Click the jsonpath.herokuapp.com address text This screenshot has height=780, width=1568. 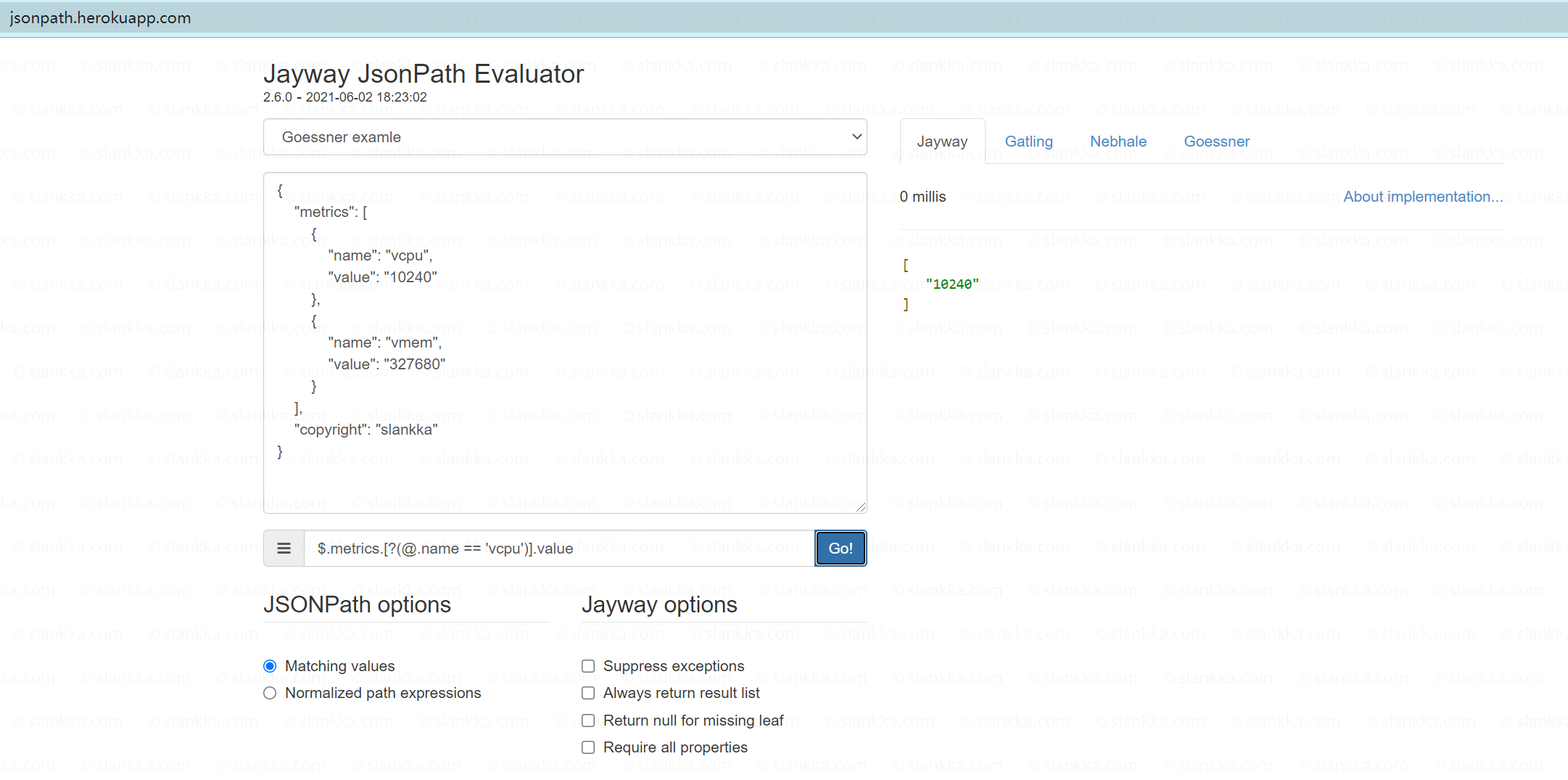[101, 18]
